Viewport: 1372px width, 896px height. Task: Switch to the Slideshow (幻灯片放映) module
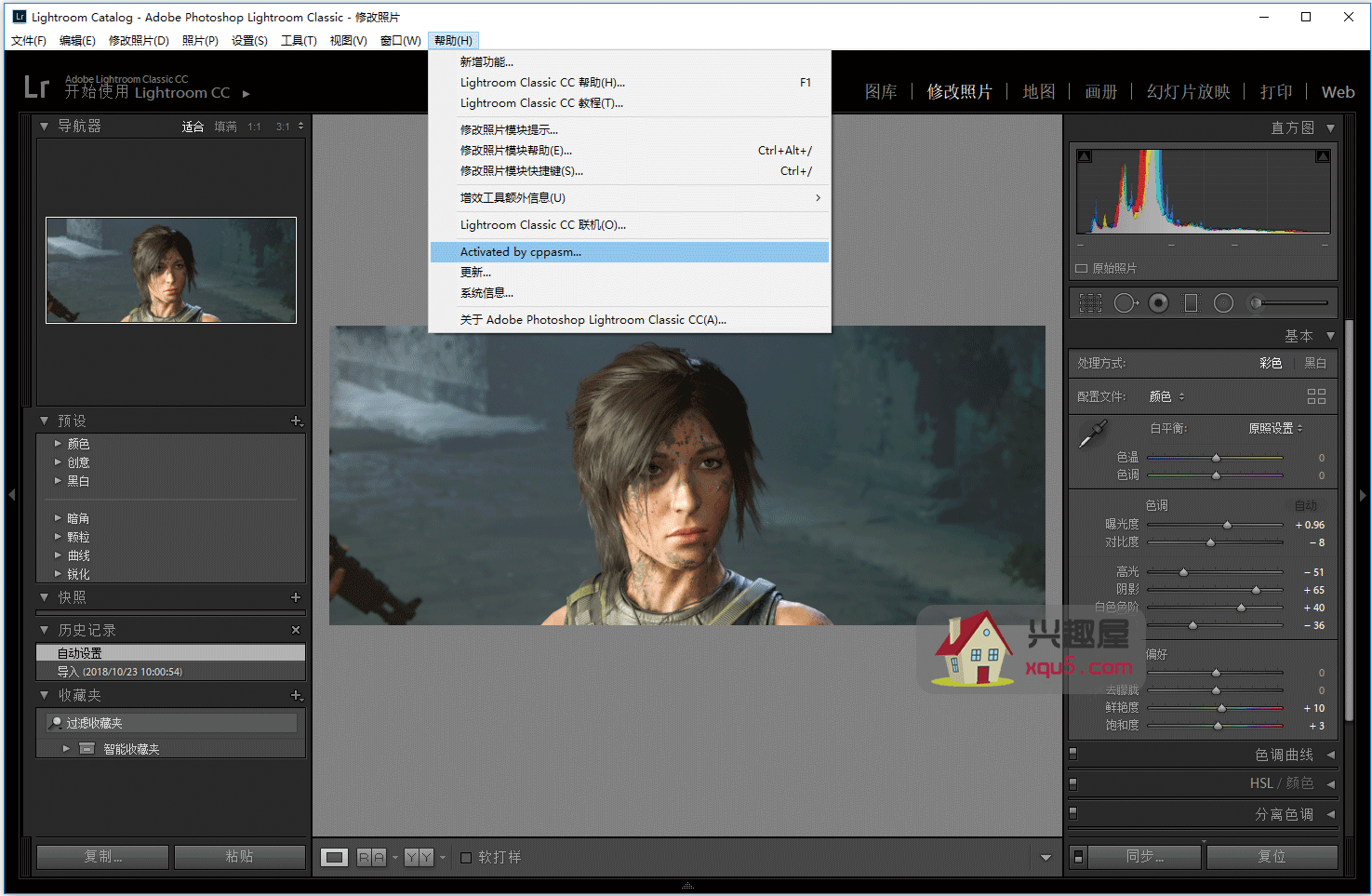point(1188,92)
